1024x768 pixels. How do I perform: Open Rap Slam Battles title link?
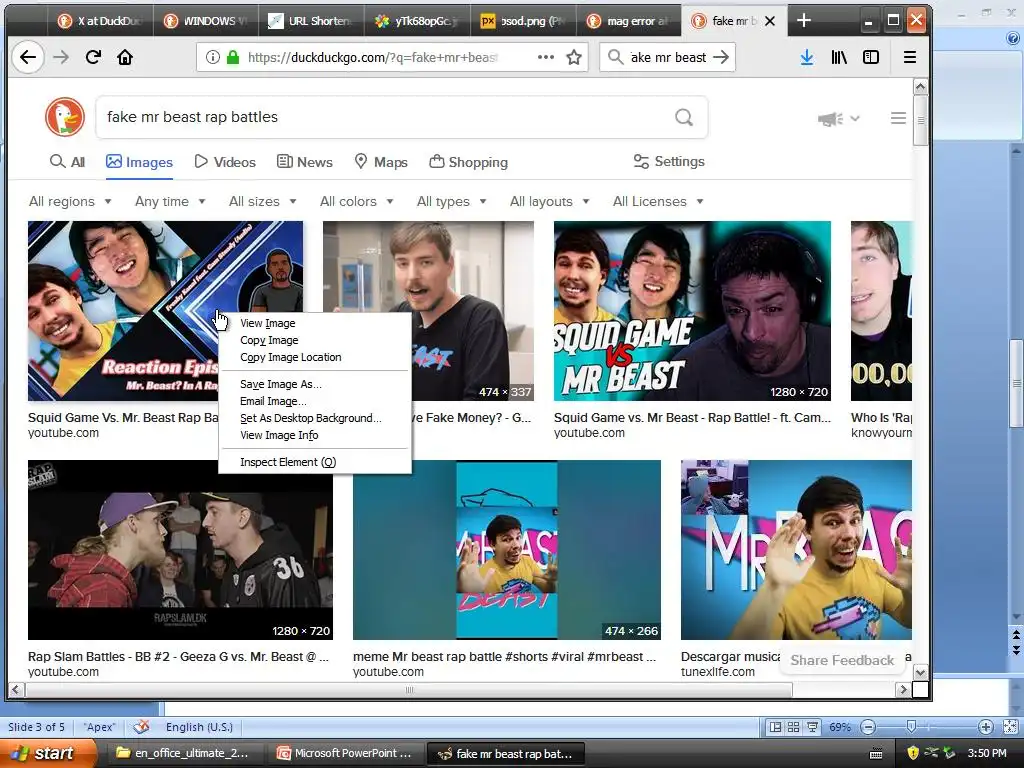pyautogui.click(x=178, y=656)
